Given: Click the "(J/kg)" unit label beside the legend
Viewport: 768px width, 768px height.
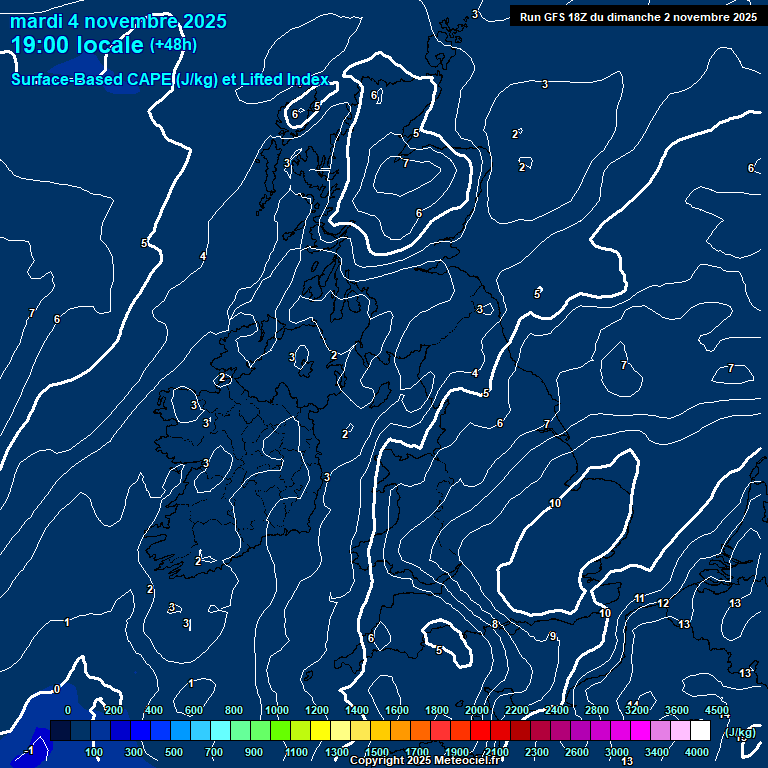Looking at the screenshot, I should coord(740,732).
